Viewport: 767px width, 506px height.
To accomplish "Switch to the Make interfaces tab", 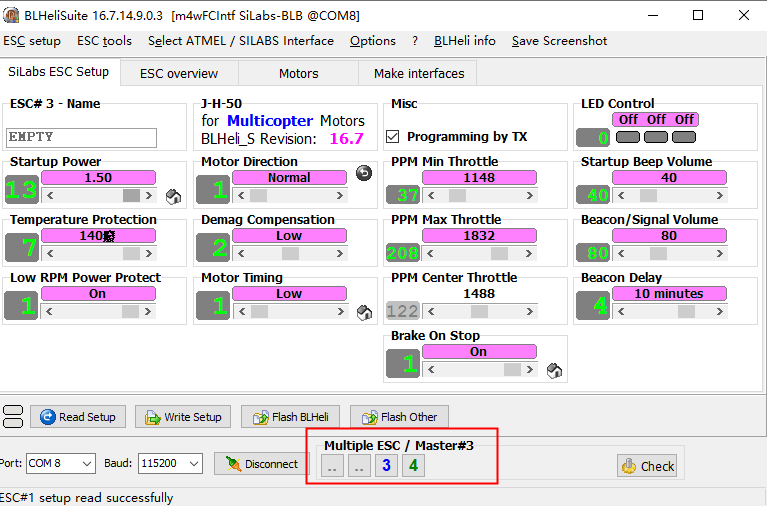I will [x=419, y=73].
